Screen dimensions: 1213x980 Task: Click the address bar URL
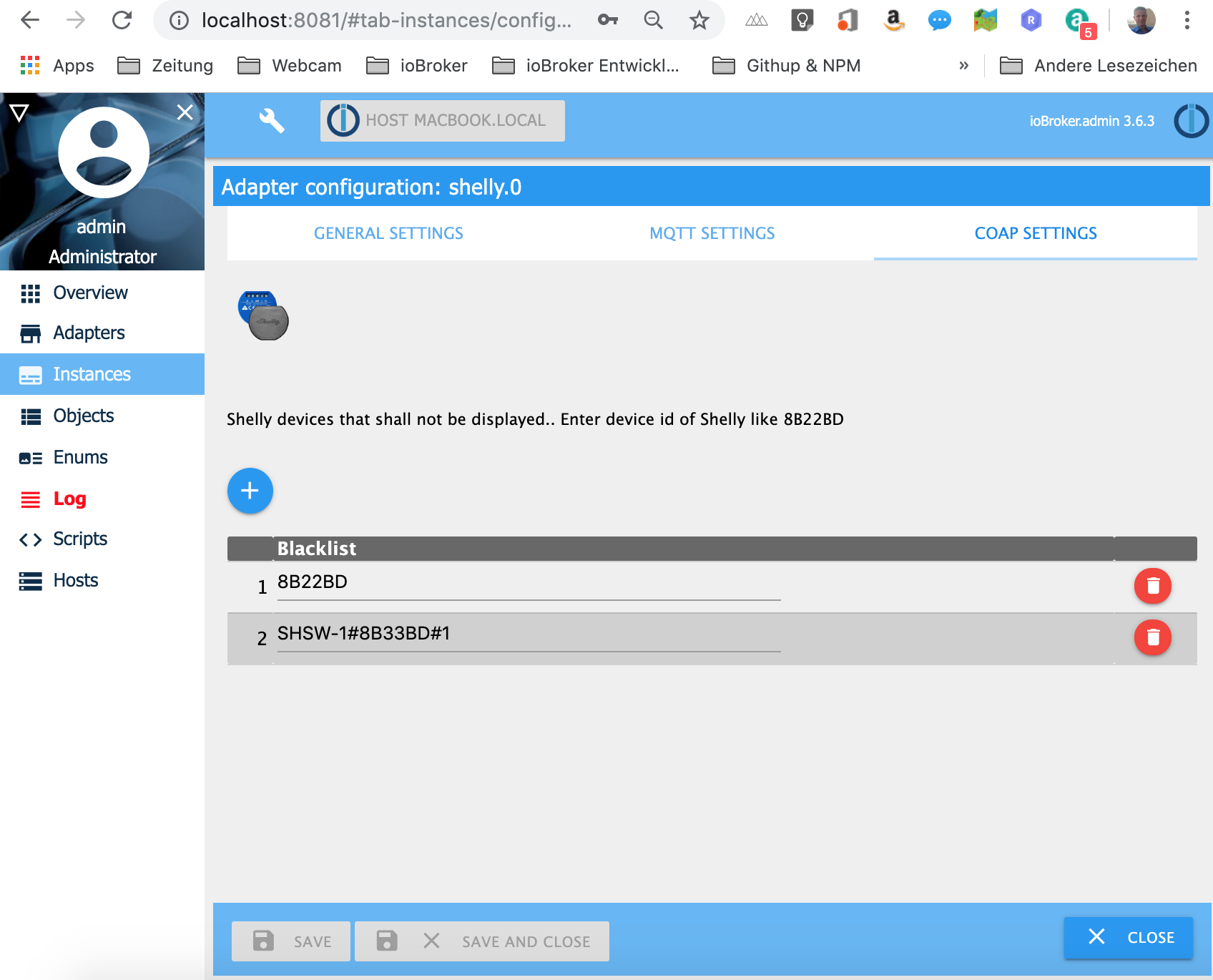coord(386,20)
